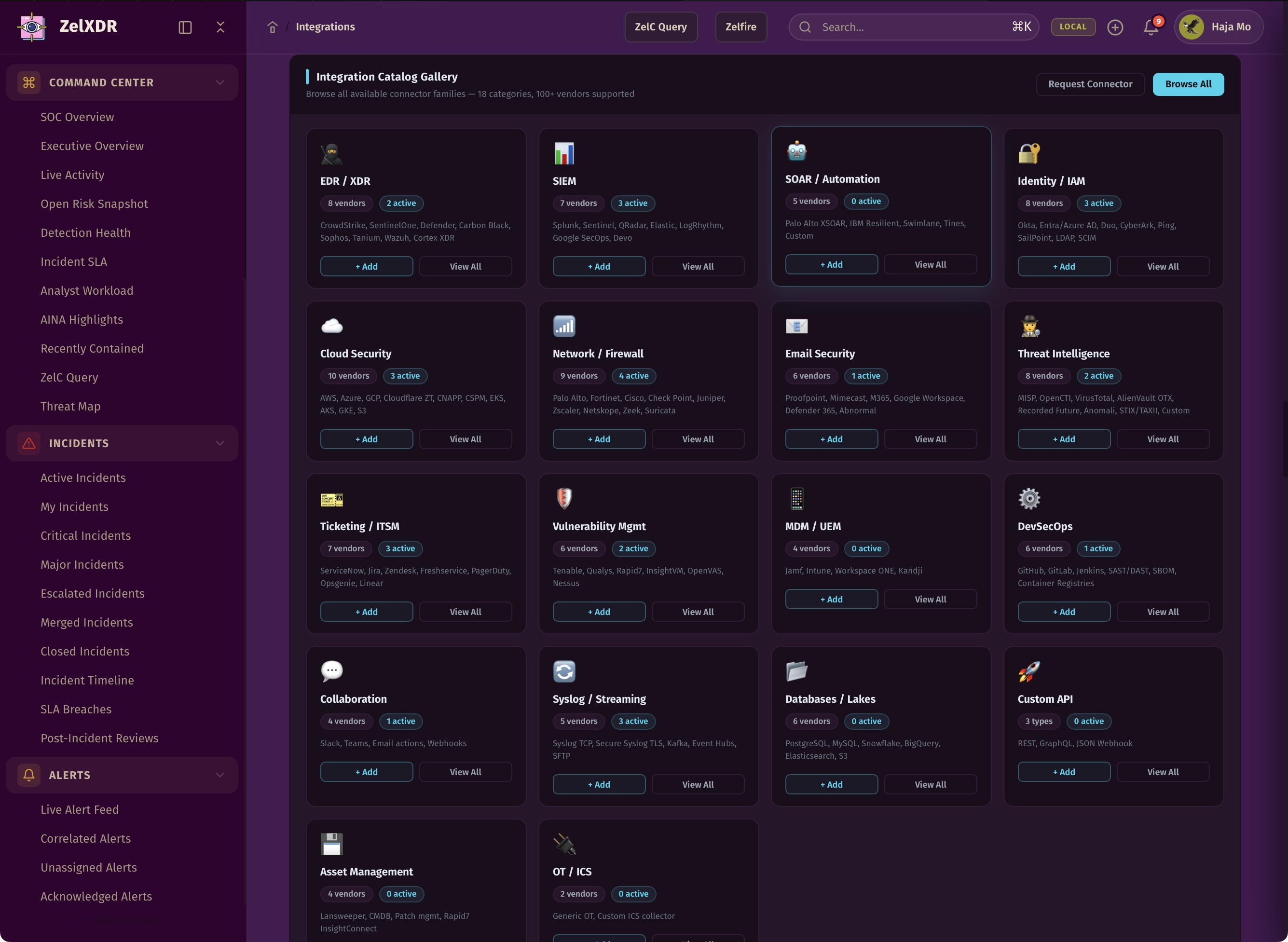Open the ZelC Query header tab
1288x942 pixels.
pos(660,27)
